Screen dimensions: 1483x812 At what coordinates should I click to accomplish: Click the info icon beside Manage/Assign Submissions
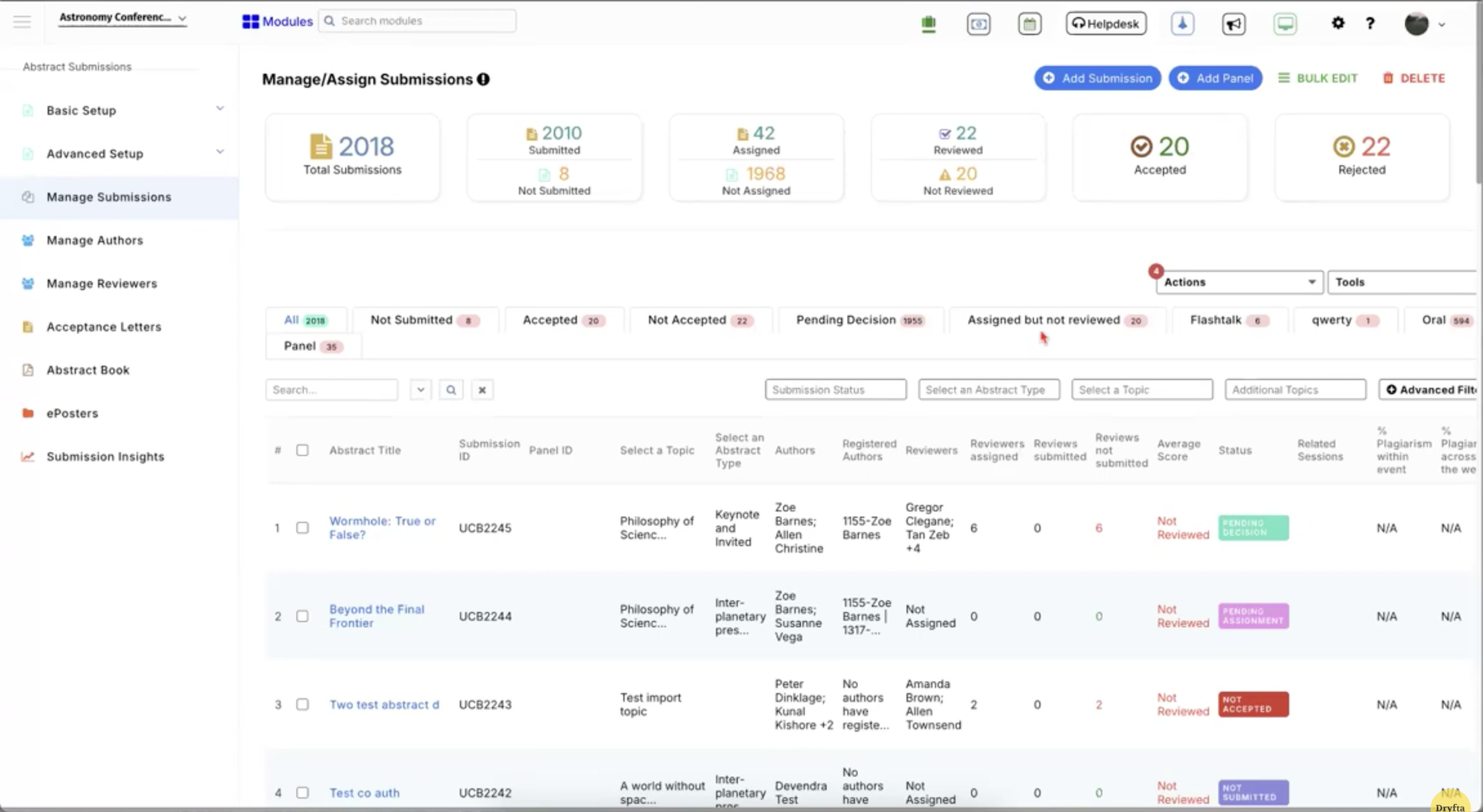coord(483,79)
